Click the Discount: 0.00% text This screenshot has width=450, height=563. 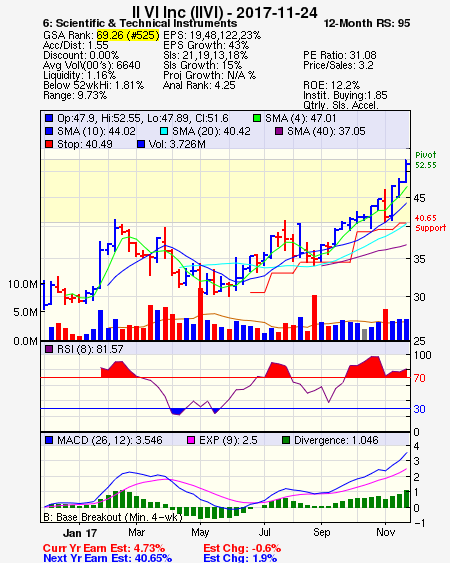point(81,55)
